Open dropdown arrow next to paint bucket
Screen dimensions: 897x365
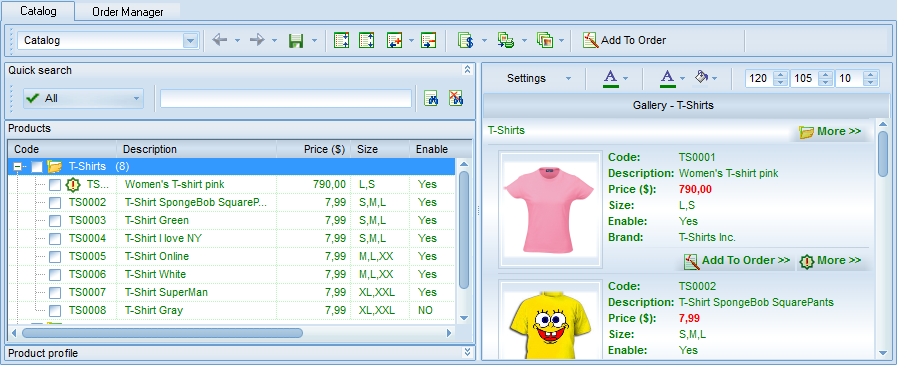(x=714, y=78)
